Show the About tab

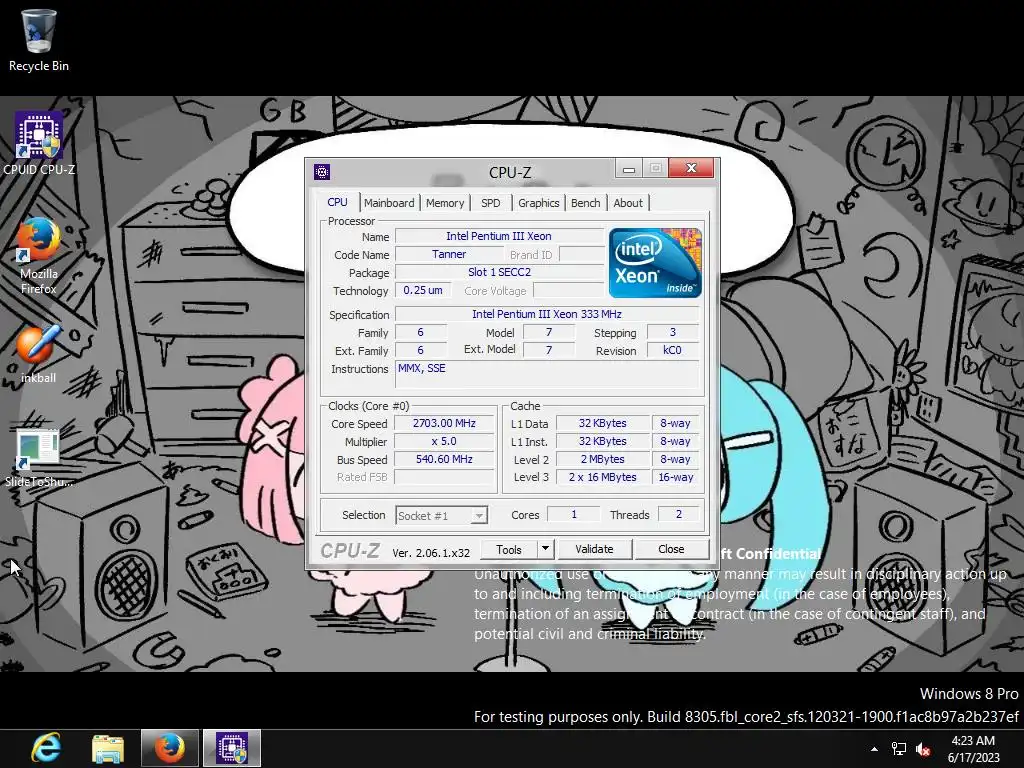point(628,203)
